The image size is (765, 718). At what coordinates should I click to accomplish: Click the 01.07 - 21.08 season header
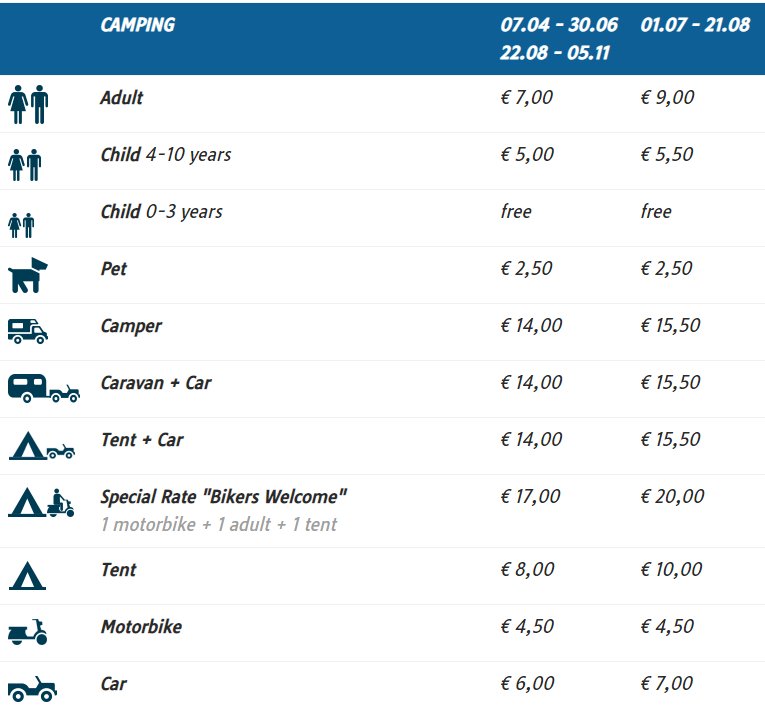pos(695,25)
